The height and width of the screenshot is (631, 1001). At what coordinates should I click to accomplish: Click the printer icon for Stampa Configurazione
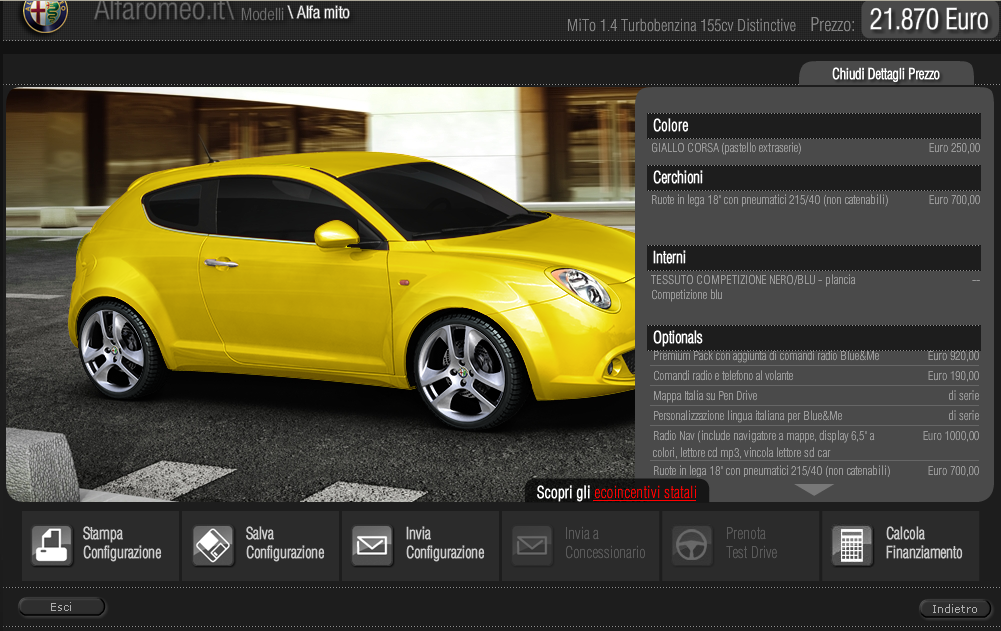click(52, 546)
